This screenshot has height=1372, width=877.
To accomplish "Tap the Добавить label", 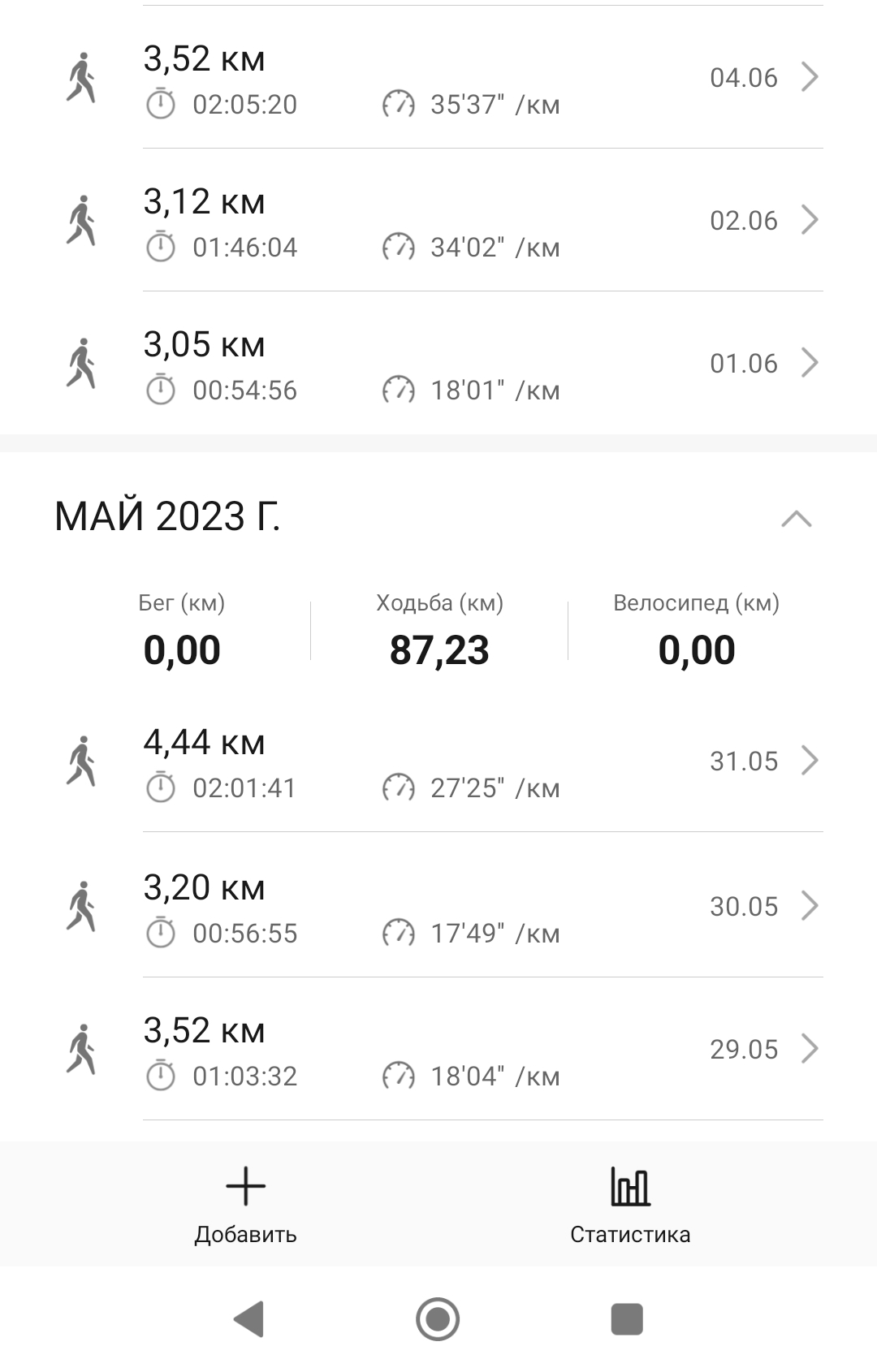I will pos(245,1234).
